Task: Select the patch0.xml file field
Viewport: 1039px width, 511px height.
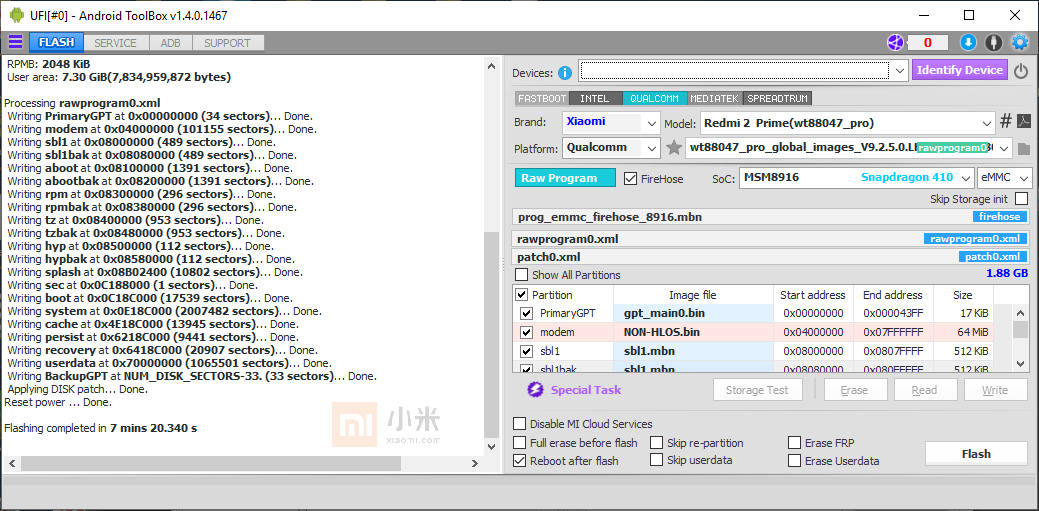Action: 772,257
